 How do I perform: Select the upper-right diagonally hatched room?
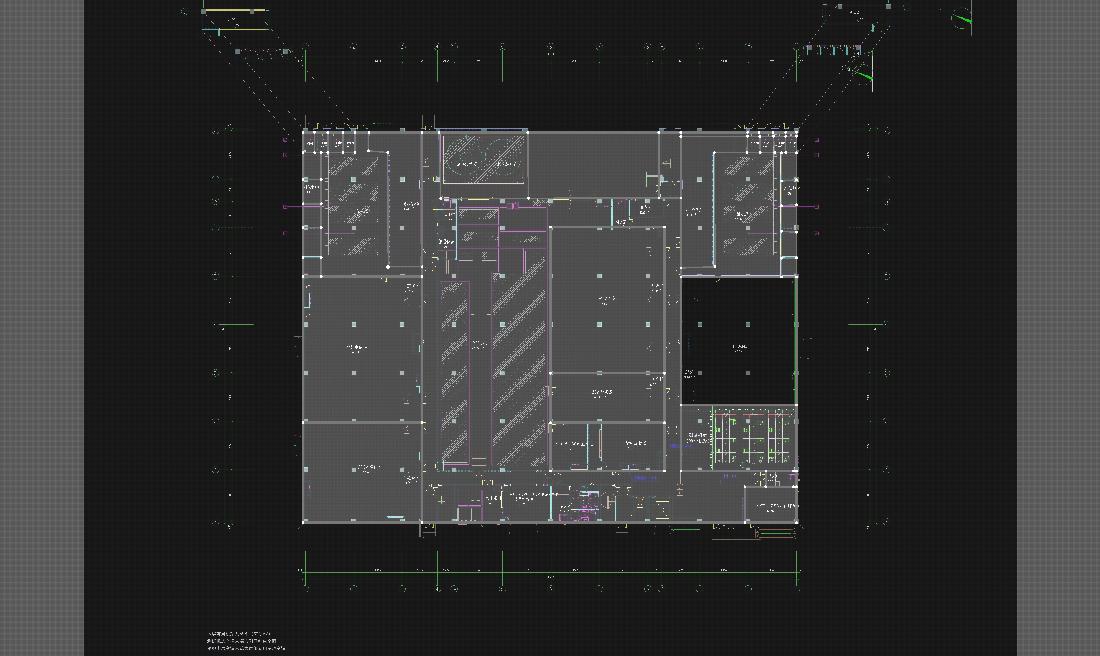pos(745,204)
